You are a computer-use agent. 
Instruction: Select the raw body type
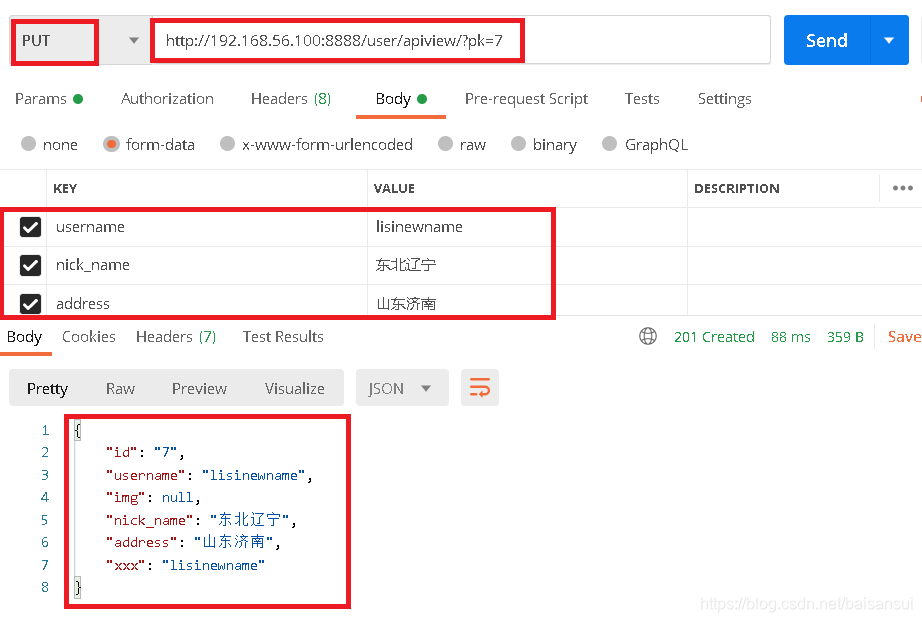(462, 144)
